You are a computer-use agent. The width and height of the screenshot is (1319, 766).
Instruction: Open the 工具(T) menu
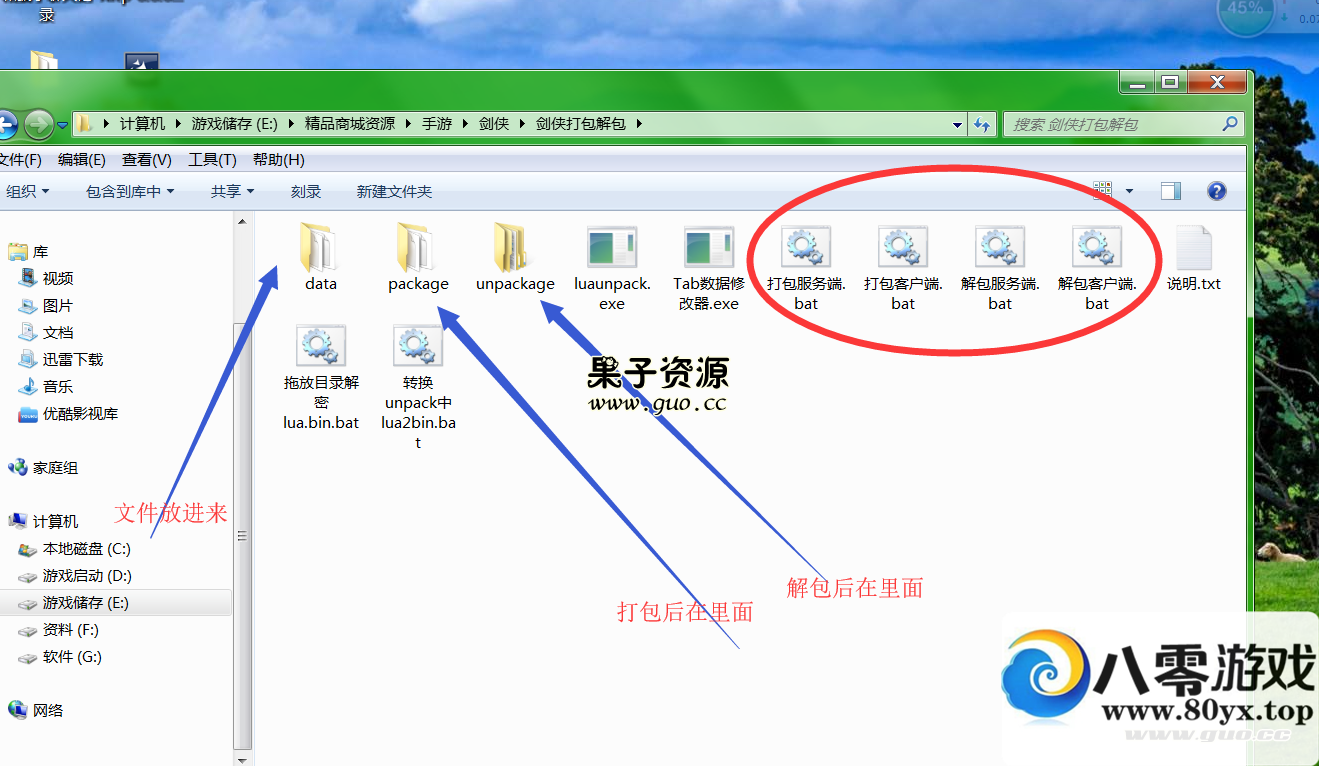(x=212, y=160)
